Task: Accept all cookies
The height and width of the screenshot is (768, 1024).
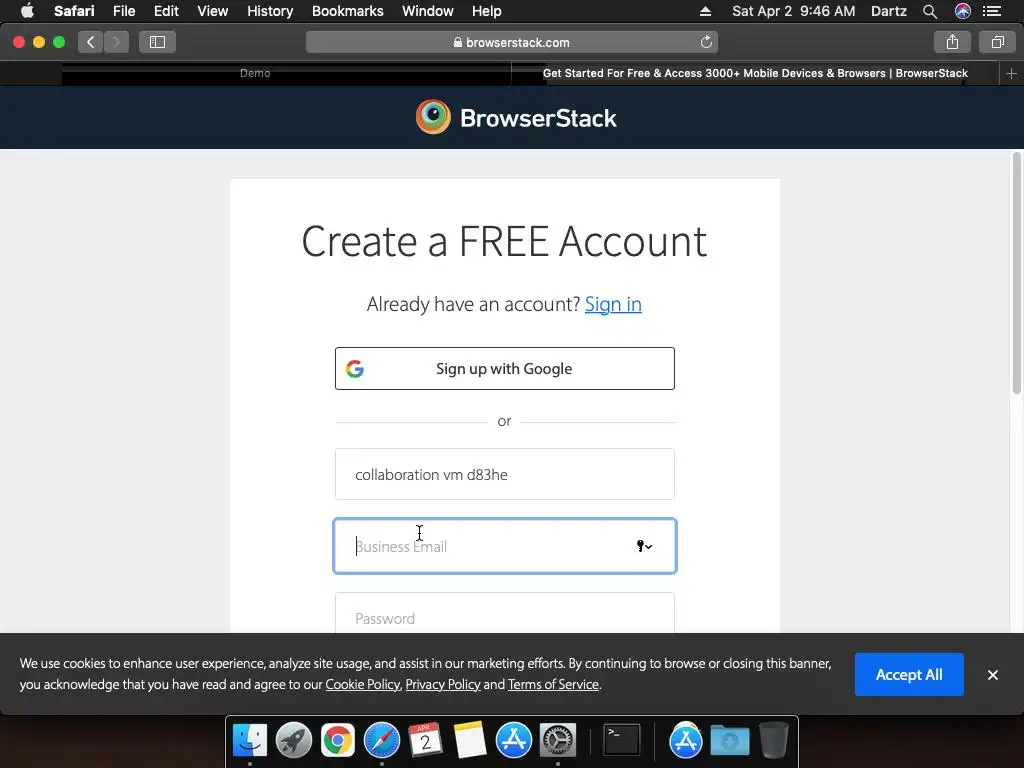Action: pos(909,675)
